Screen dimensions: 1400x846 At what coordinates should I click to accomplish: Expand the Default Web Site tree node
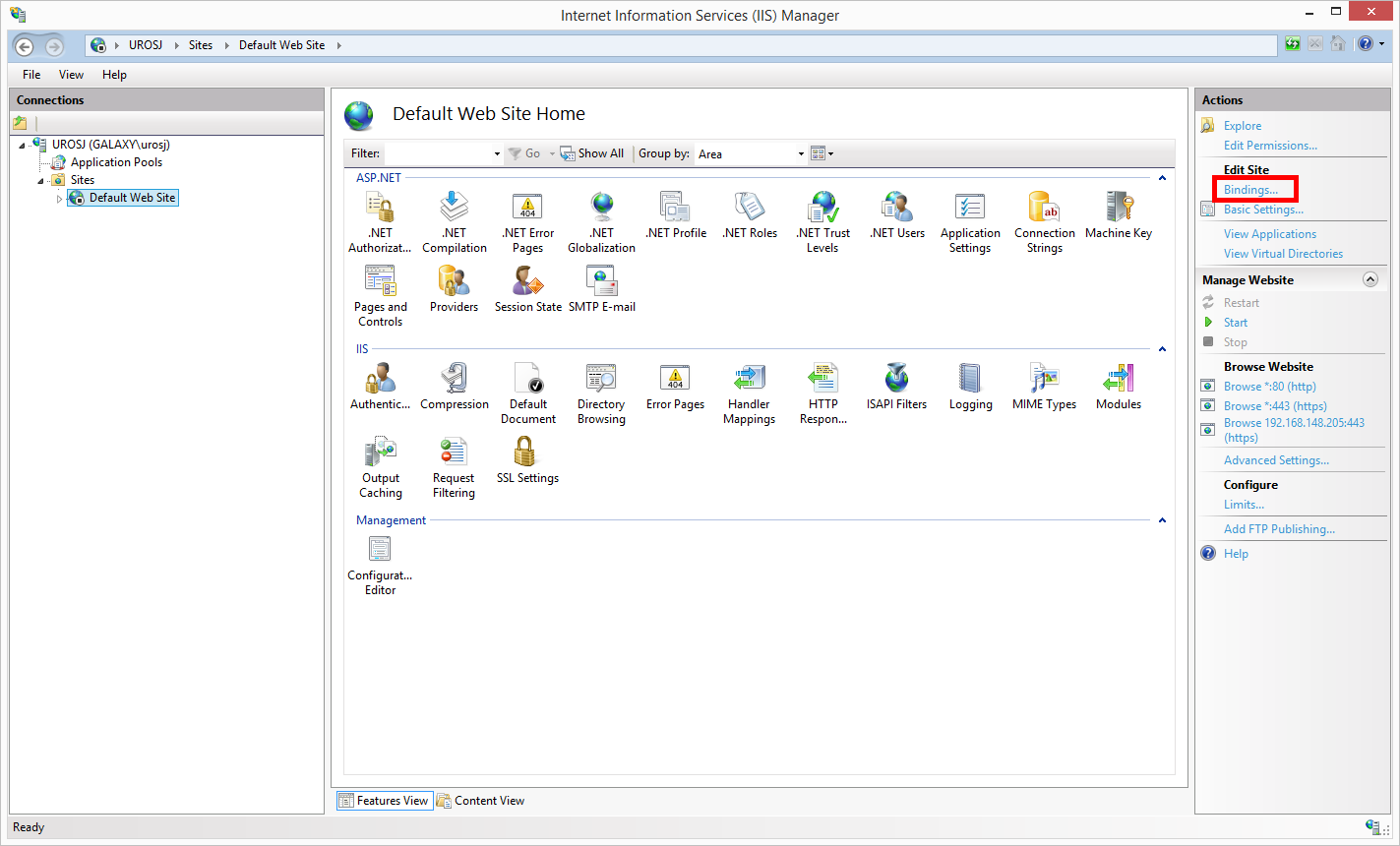click(58, 197)
